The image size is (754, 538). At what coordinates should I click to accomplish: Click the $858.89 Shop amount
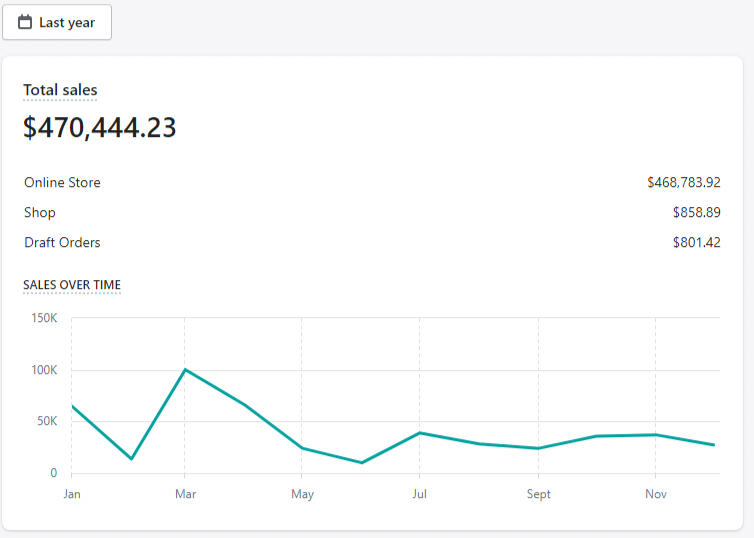coord(696,213)
